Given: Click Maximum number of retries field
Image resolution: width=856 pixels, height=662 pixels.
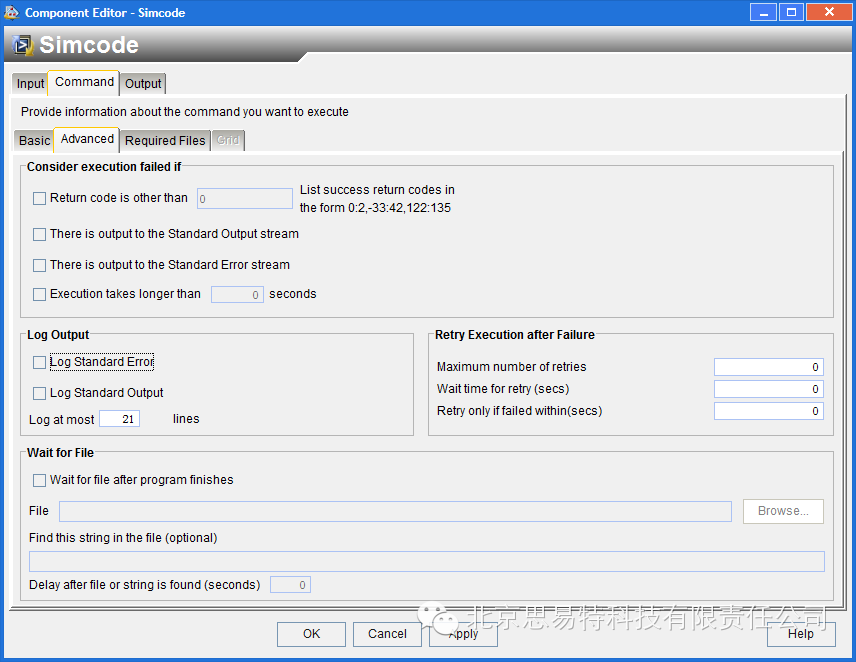Looking at the screenshot, I should (769, 367).
